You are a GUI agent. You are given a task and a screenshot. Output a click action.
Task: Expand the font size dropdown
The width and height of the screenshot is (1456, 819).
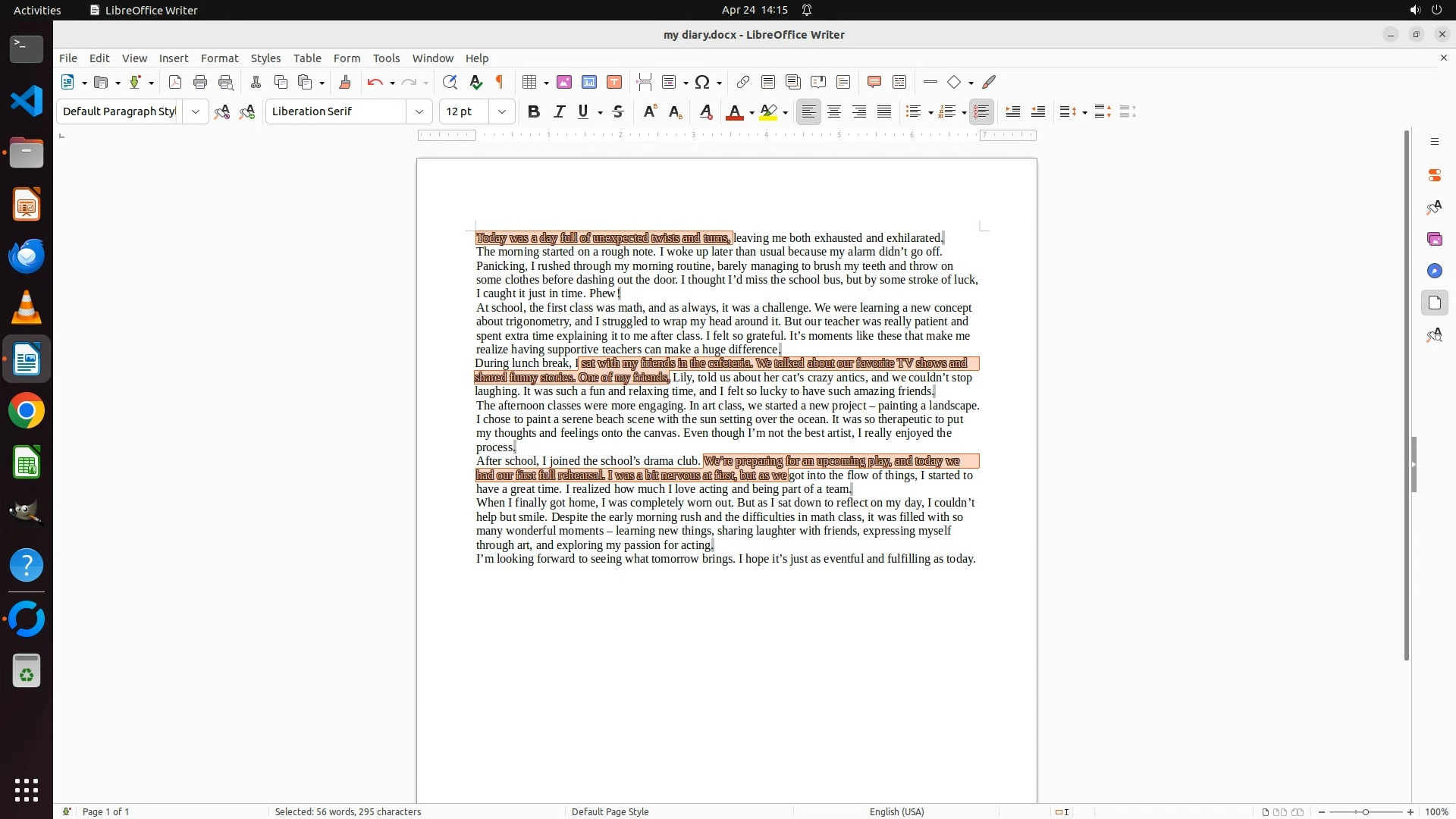coord(501,111)
